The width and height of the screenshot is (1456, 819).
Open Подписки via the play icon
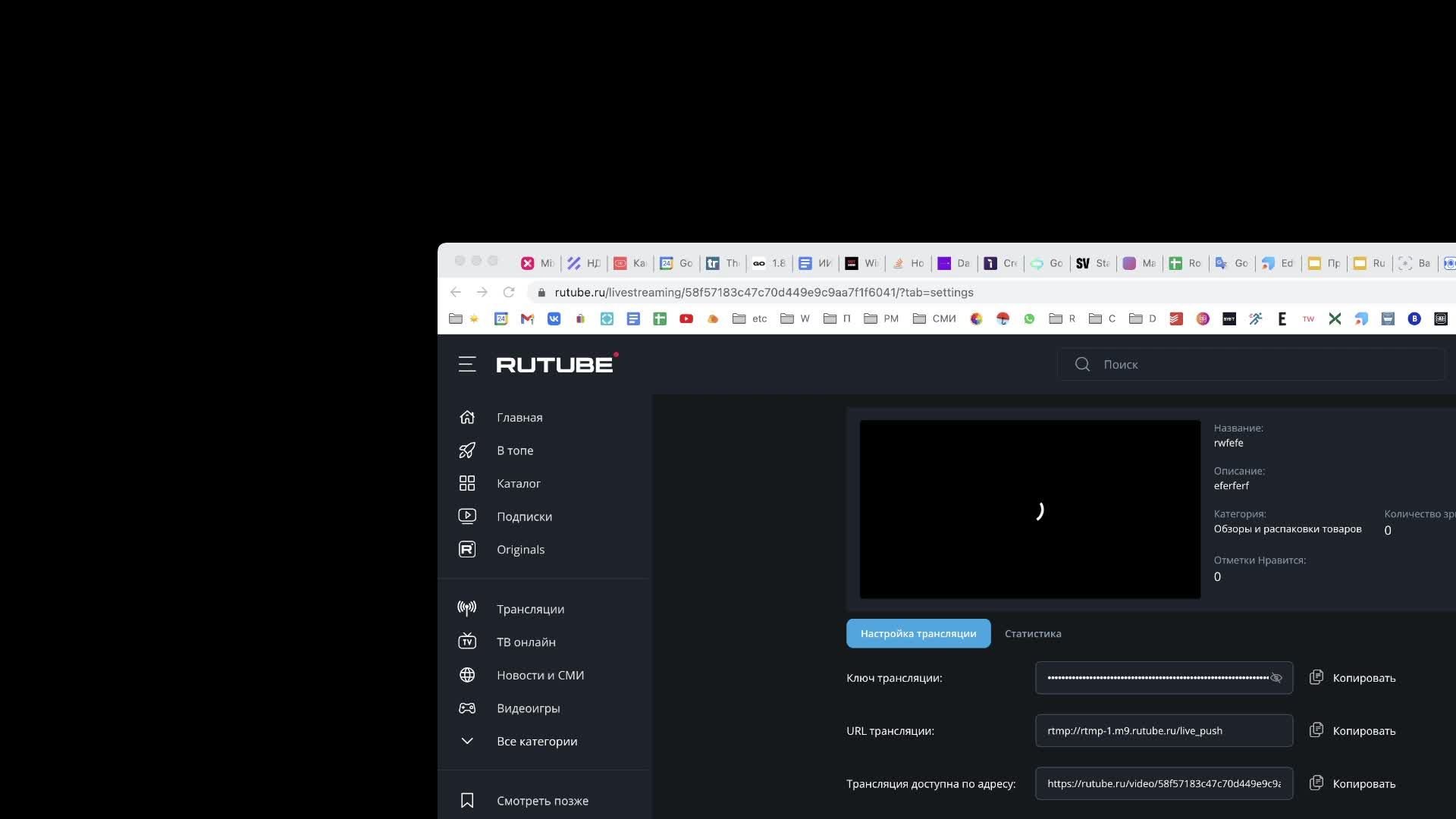(x=467, y=516)
